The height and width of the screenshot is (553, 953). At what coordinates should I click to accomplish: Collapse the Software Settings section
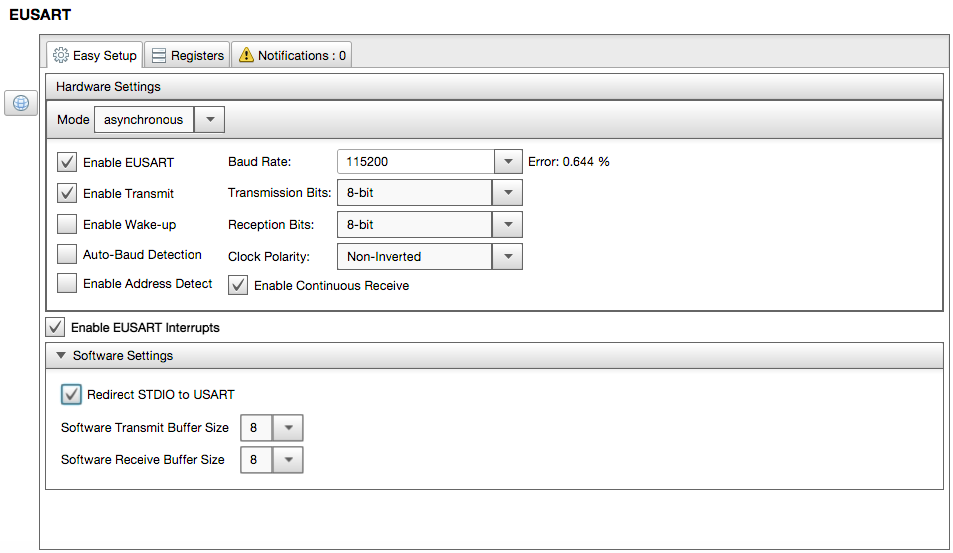[61, 355]
